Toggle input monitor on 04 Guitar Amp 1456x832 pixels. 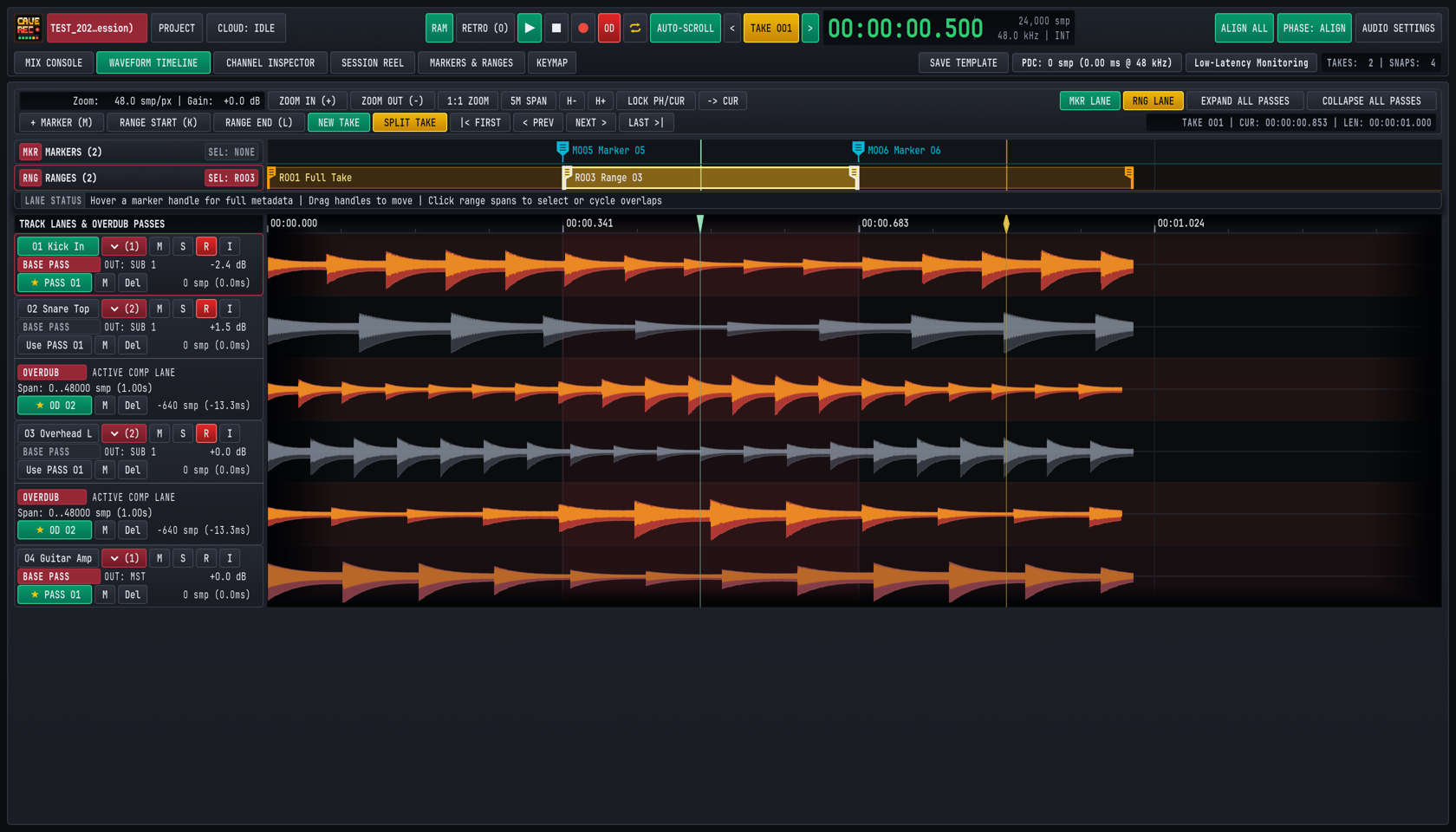click(x=230, y=558)
